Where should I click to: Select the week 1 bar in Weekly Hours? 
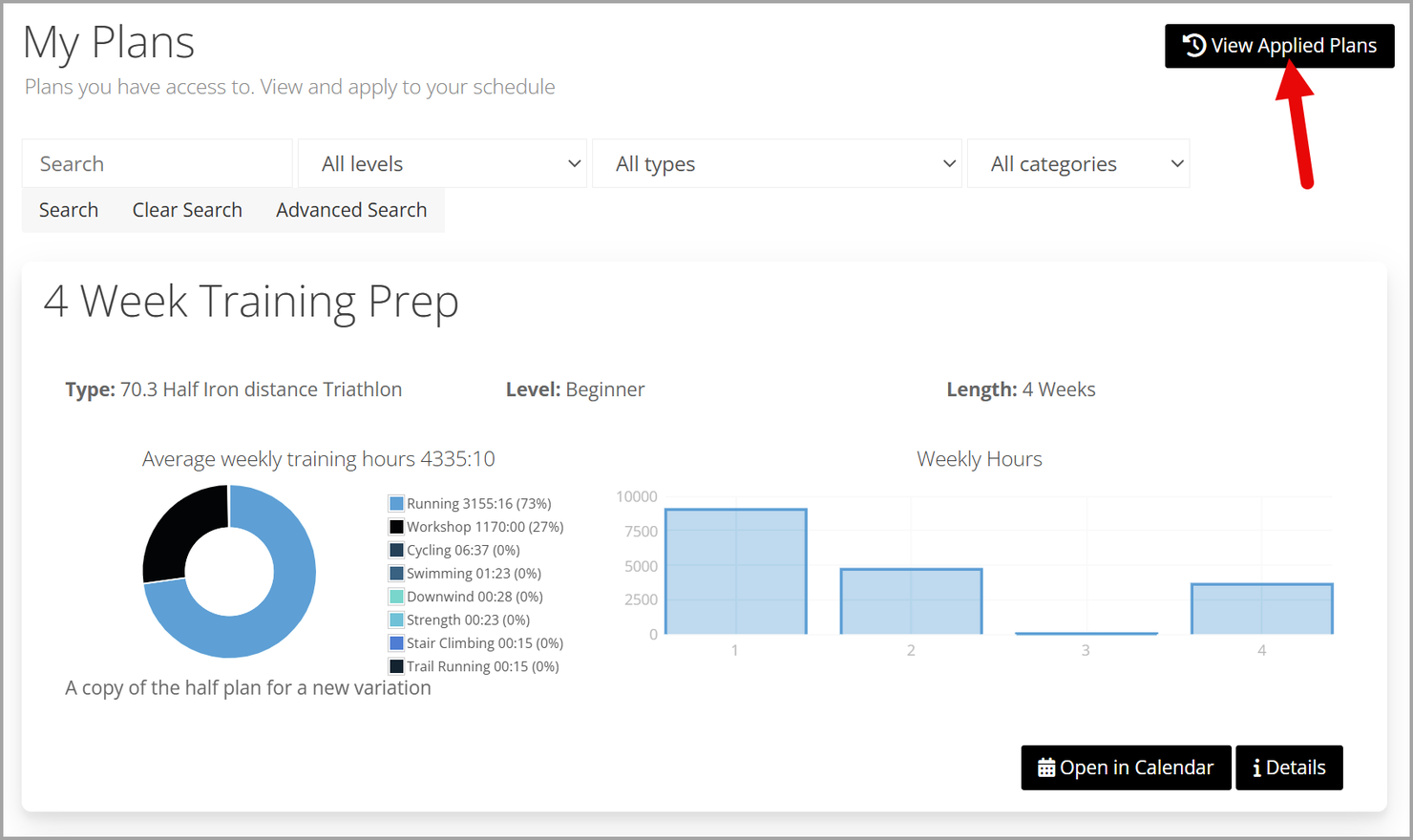(x=736, y=572)
